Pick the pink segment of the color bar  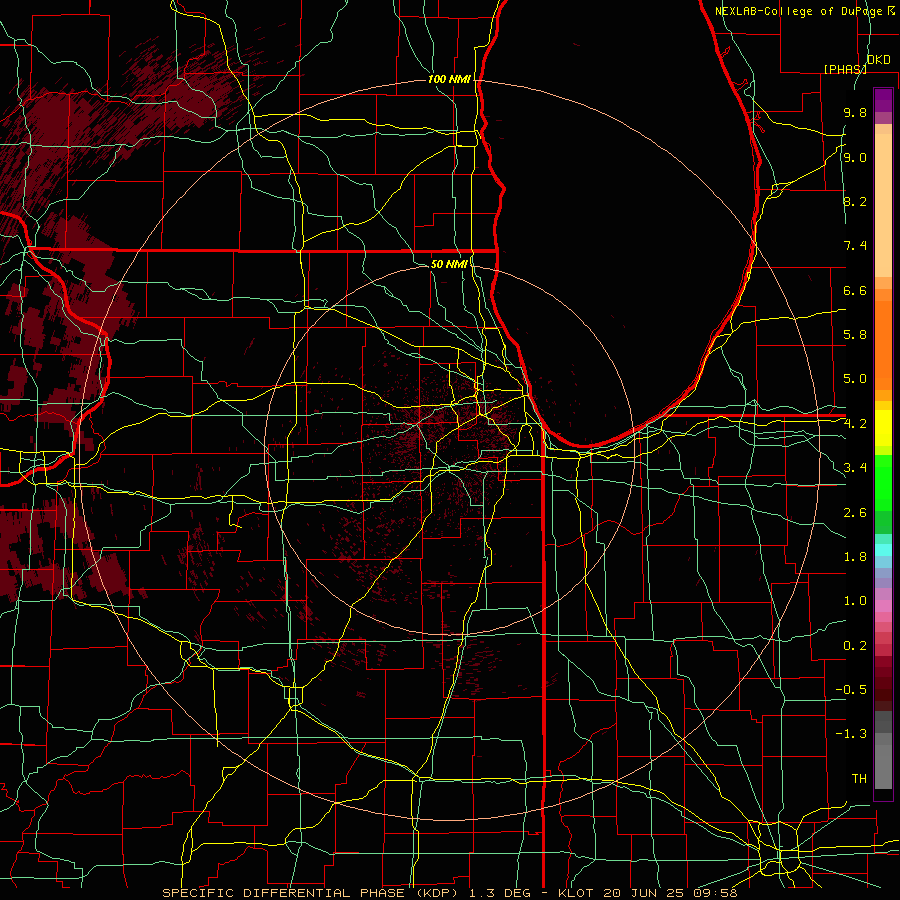click(x=883, y=606)
